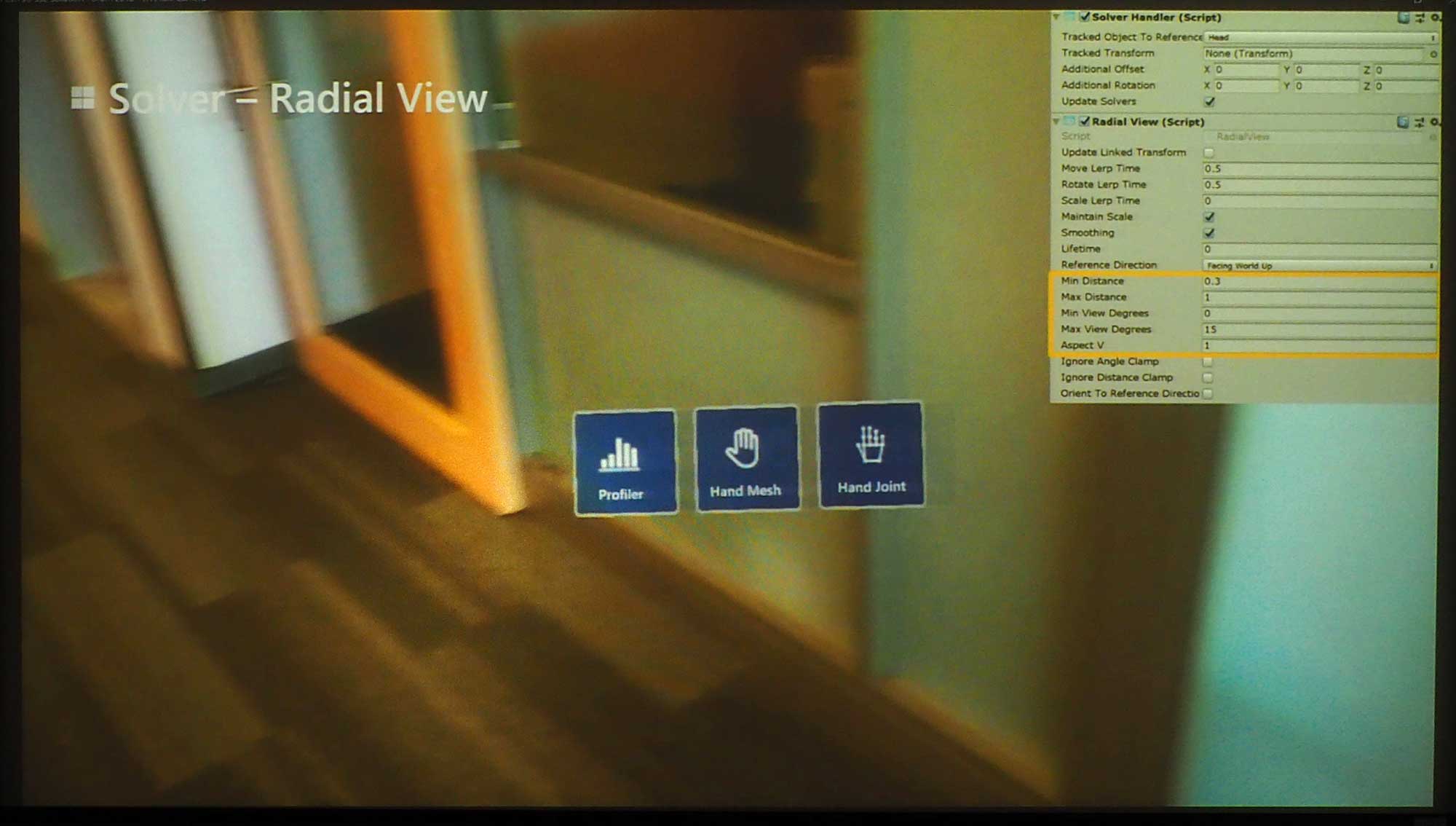Click the Move Lerp Time field

click(1319, 168)
